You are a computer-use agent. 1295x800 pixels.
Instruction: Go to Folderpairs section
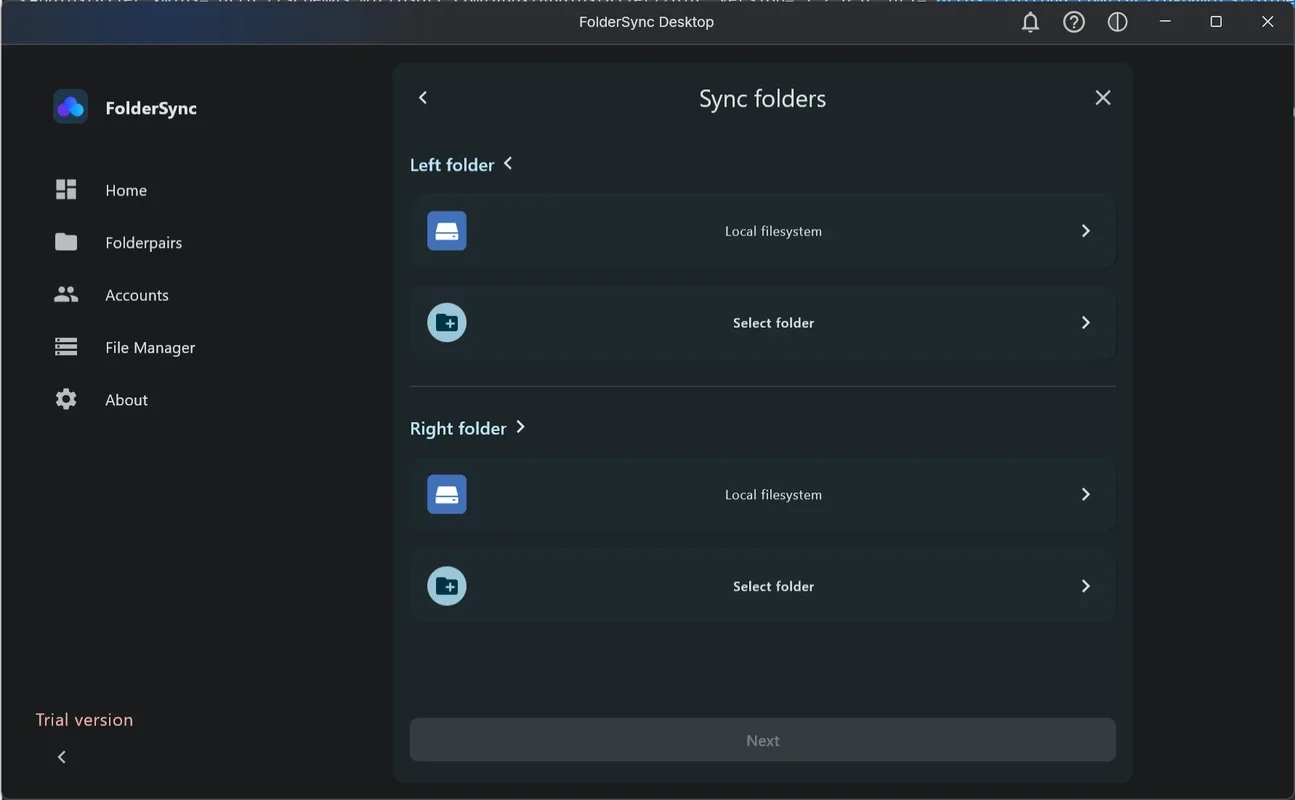pyautogui.click(x=143, y=243)
